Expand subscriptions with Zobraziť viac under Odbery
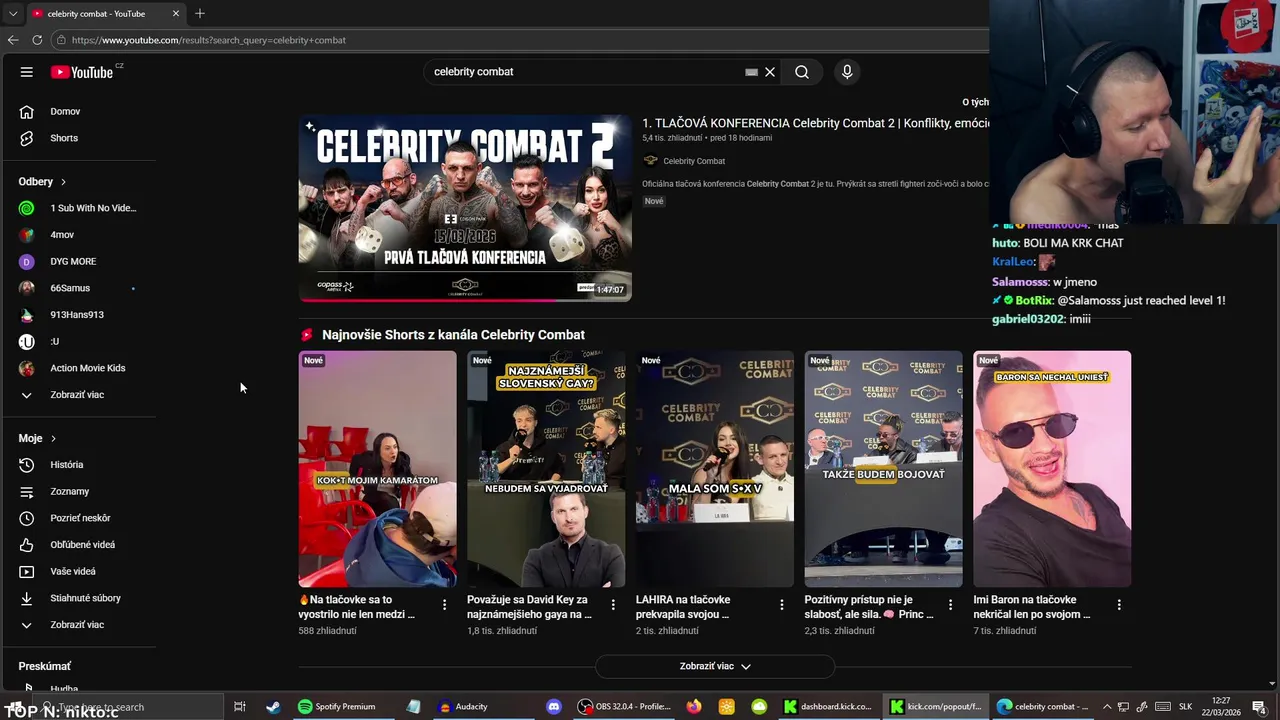The image size is (1280, 720). [78, 395]
